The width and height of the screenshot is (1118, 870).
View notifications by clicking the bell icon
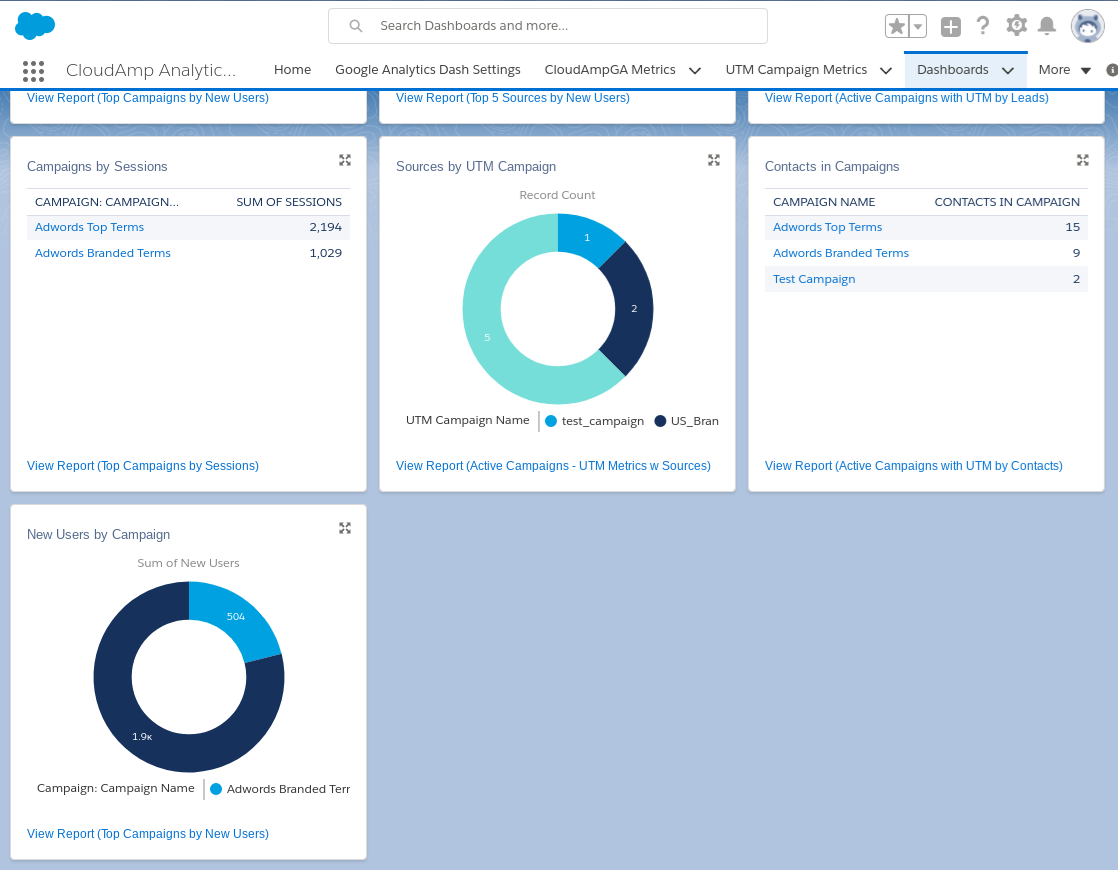pyautogui.click(x=1047, y=26)
